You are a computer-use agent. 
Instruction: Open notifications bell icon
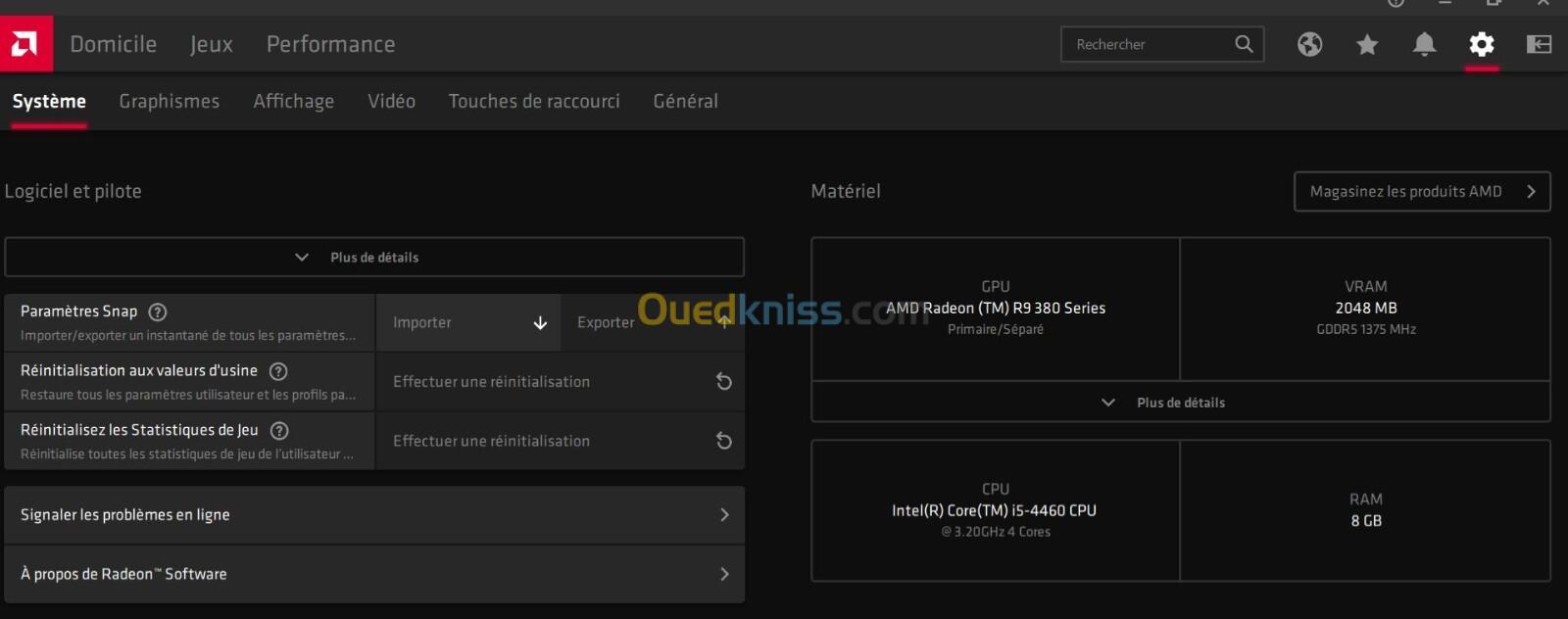1424,44
